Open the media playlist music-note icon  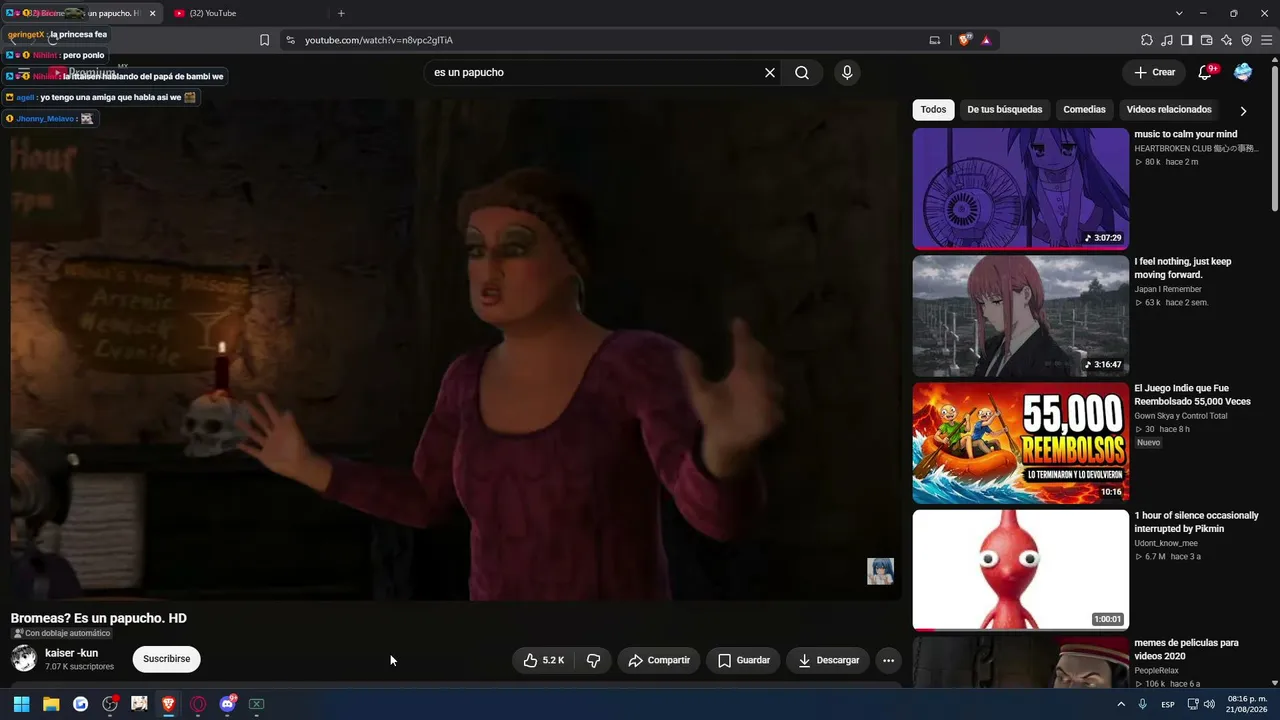(1167, 40)
